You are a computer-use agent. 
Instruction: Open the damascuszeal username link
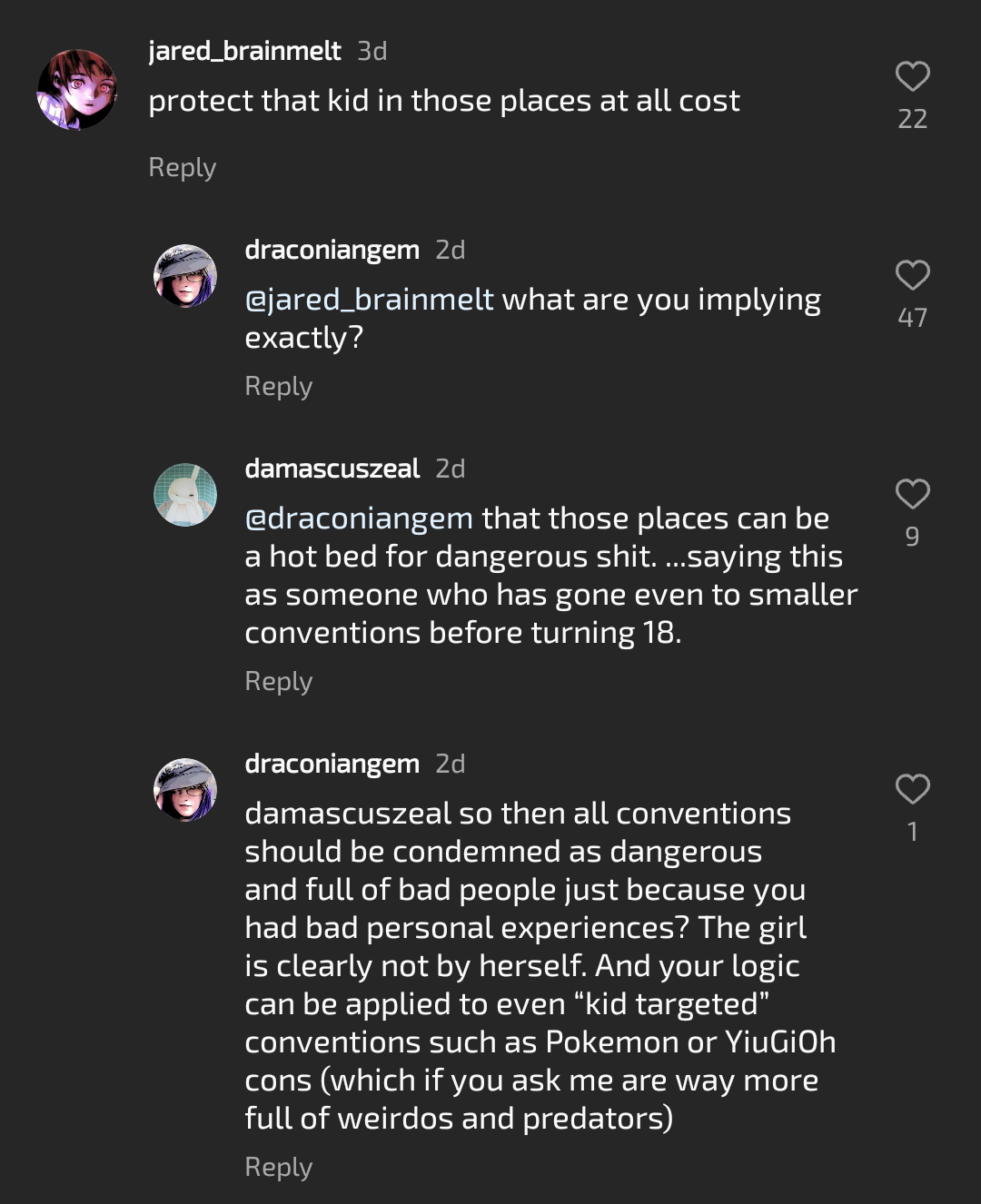332,469
